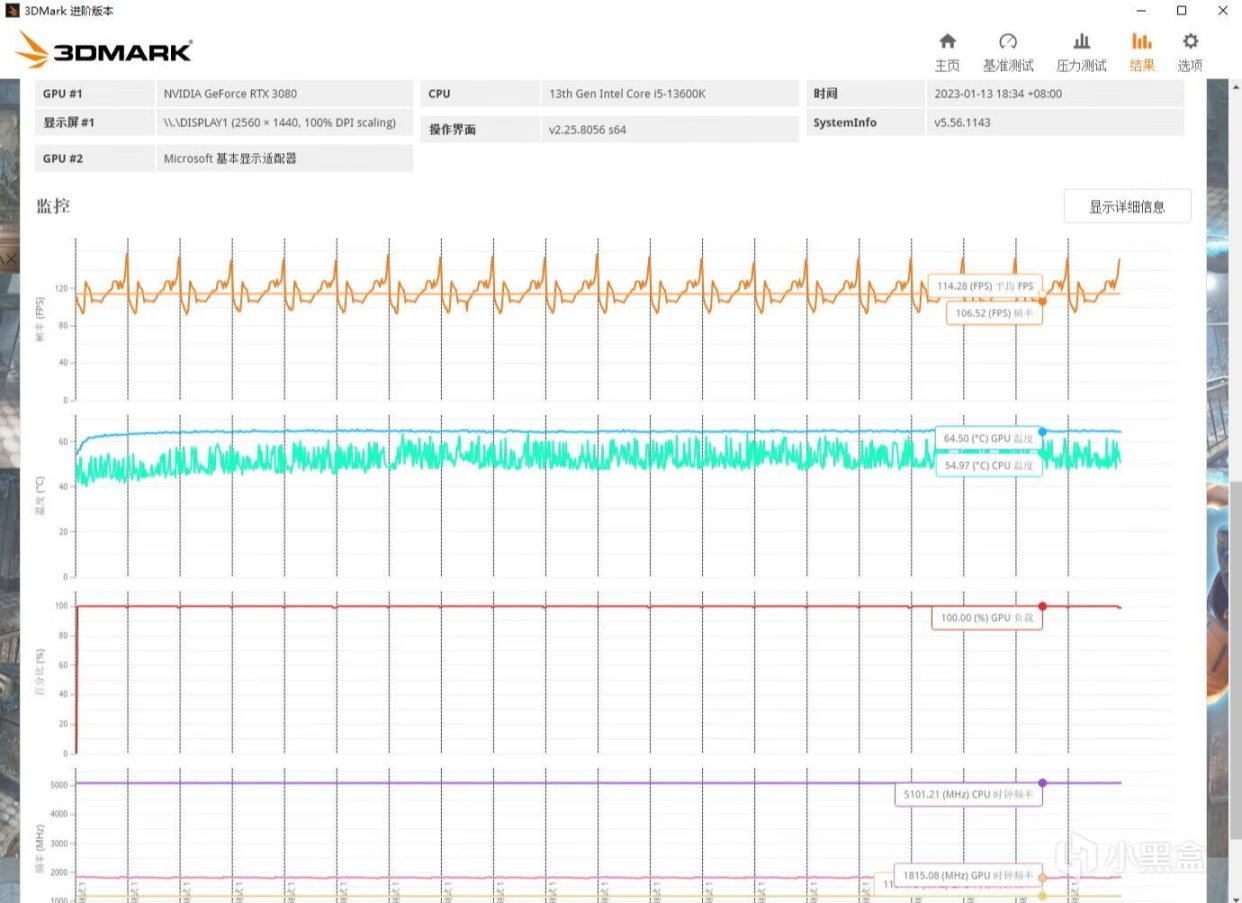Select the 结果 results chart icon
Screen dimensions: 1242x903
coord(1141,42)
